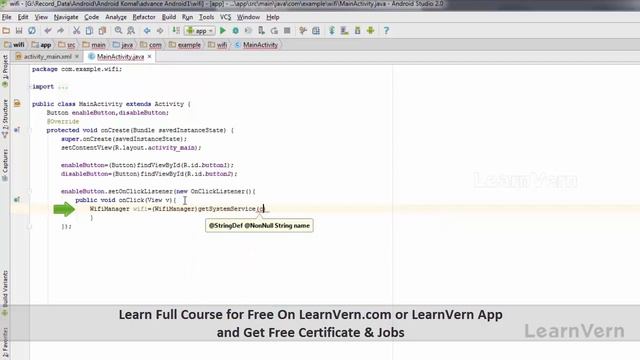640x360 pixels.
Task: Click the Open folder toolbar icon
Action: tap(6, 31)
